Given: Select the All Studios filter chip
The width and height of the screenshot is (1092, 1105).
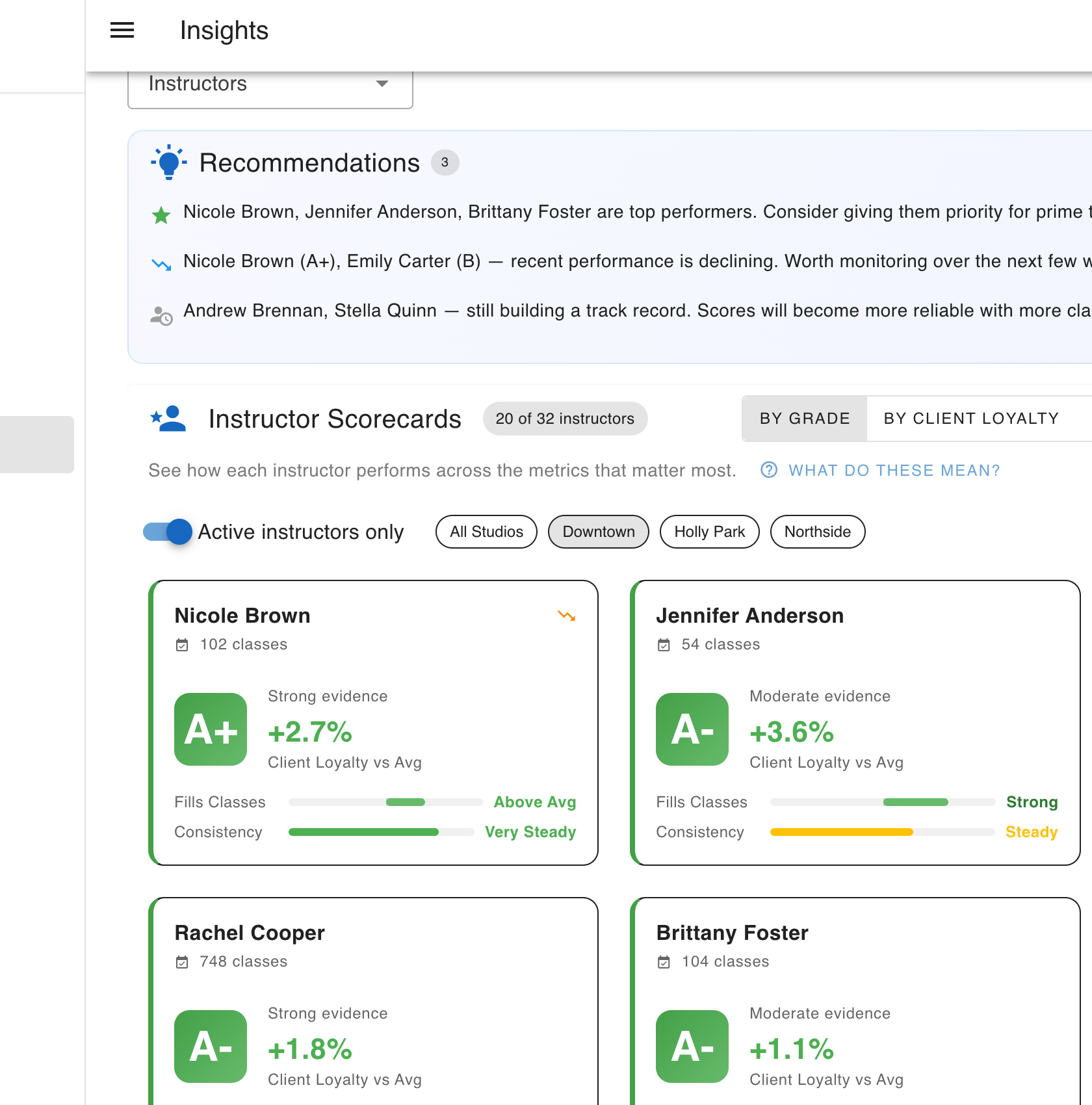Looking at the screenshot, I should pyautogui.click(x=486, y=532).
